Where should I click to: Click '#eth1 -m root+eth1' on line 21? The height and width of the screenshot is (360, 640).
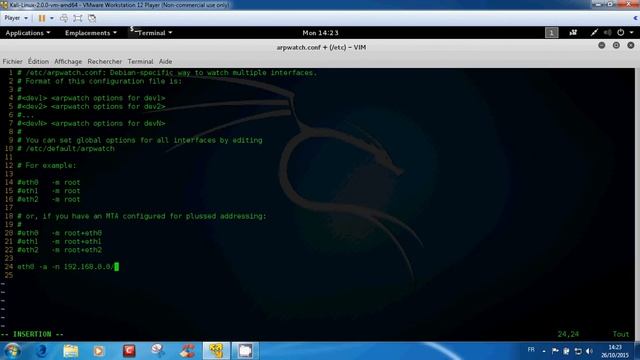[59, 242]
